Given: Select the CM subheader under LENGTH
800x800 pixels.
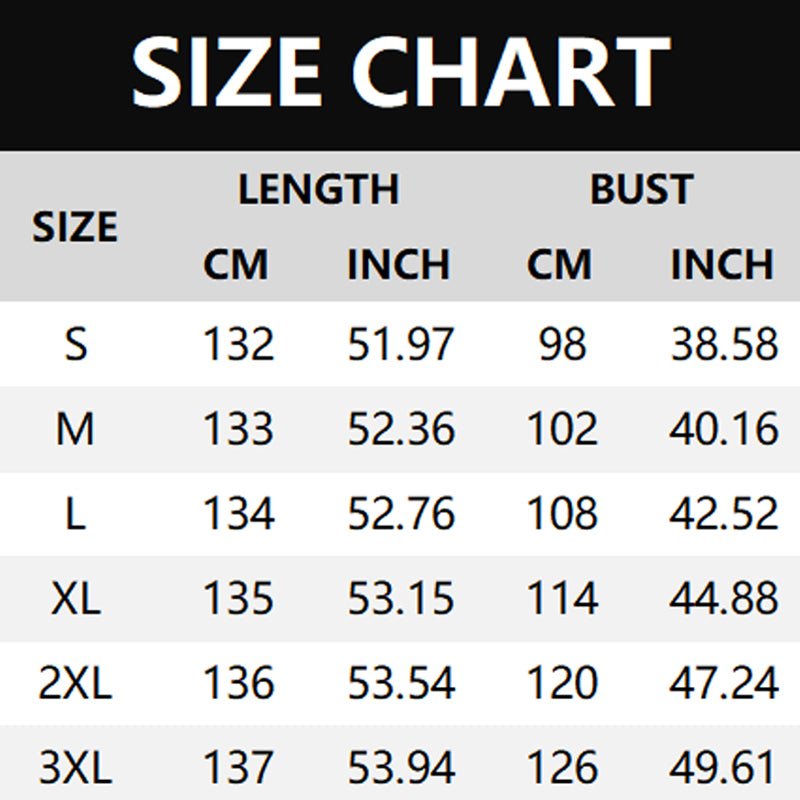Looking at the screenshot, I should (x=236, y=265).
